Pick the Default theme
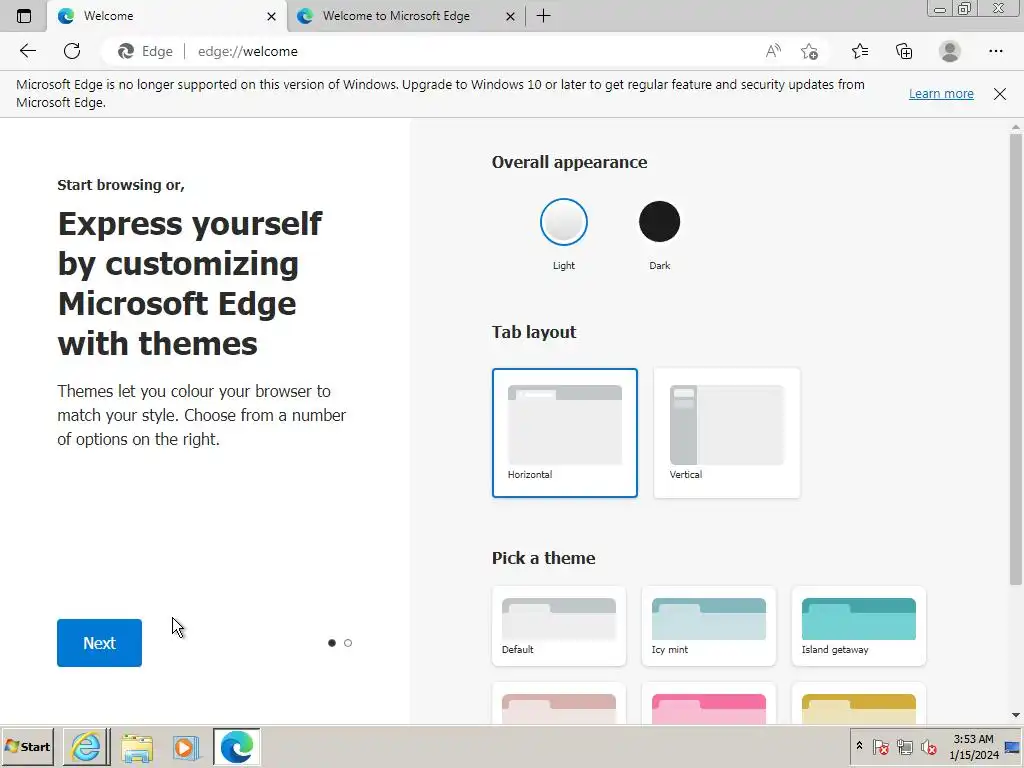Screen dimensions: 1024x768 pyautogui.click(x=559, y=626)
